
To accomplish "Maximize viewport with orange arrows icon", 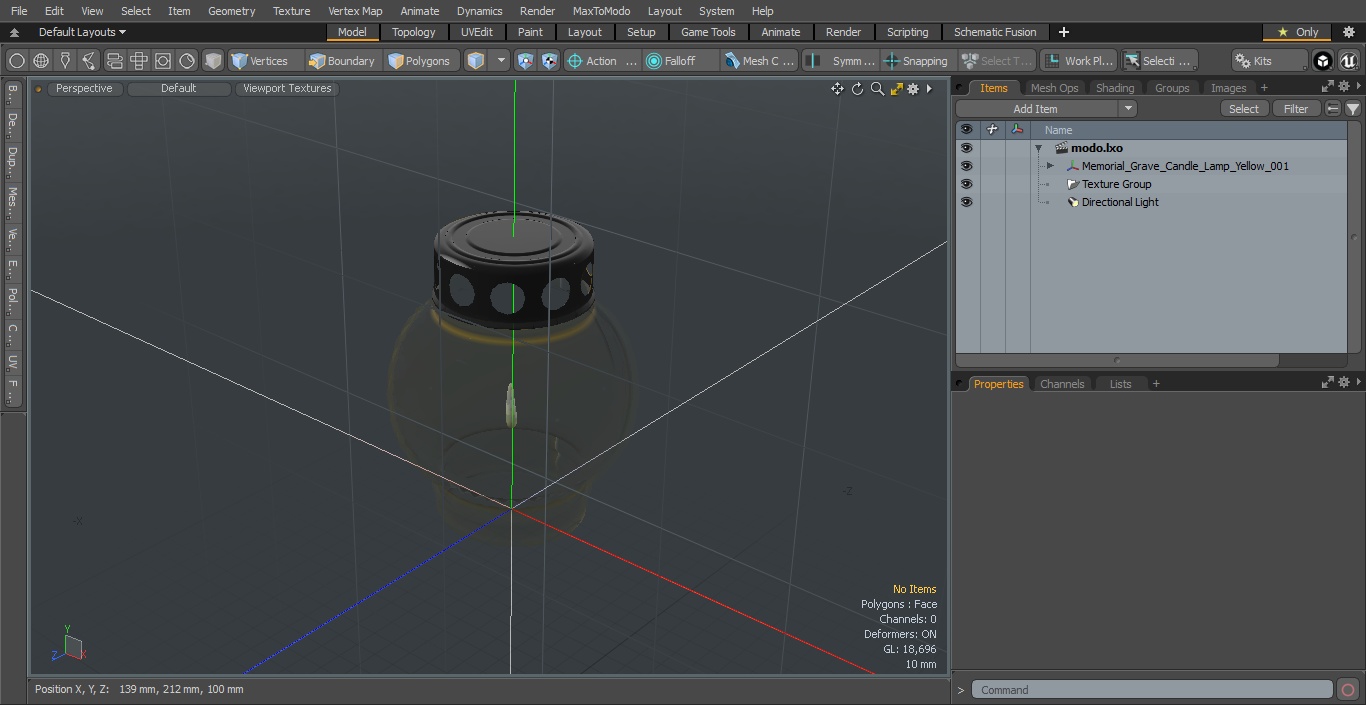I will [x=897, y=89].
